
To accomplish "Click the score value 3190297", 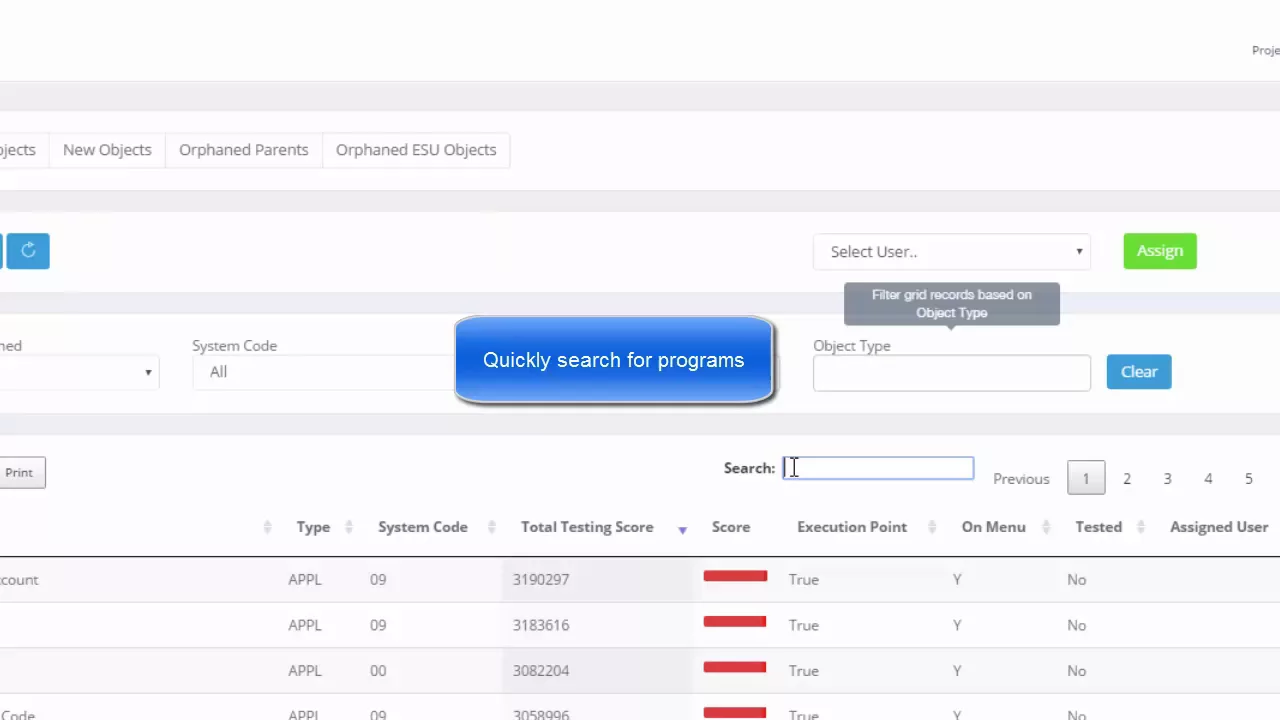I will [541, 580].
